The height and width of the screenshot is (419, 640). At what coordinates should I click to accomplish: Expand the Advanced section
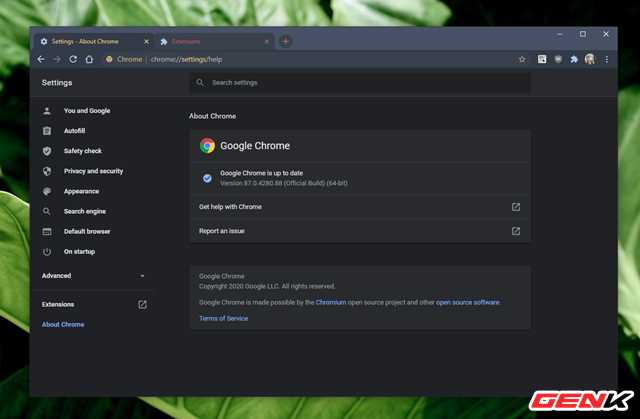tap(93, 276)
